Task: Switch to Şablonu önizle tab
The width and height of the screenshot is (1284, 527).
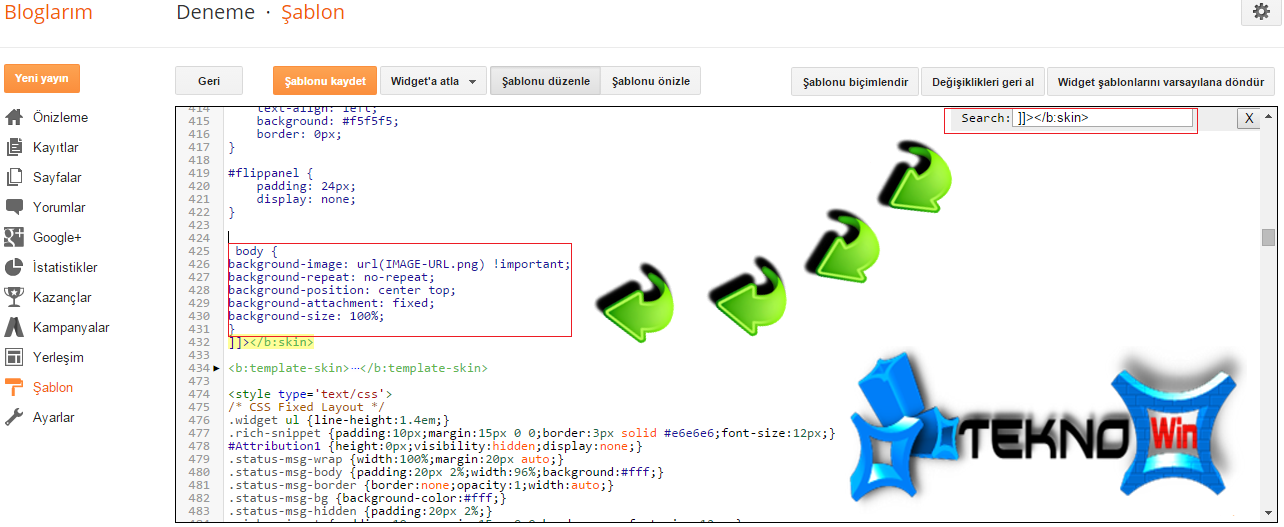Action: coord(651,81)
